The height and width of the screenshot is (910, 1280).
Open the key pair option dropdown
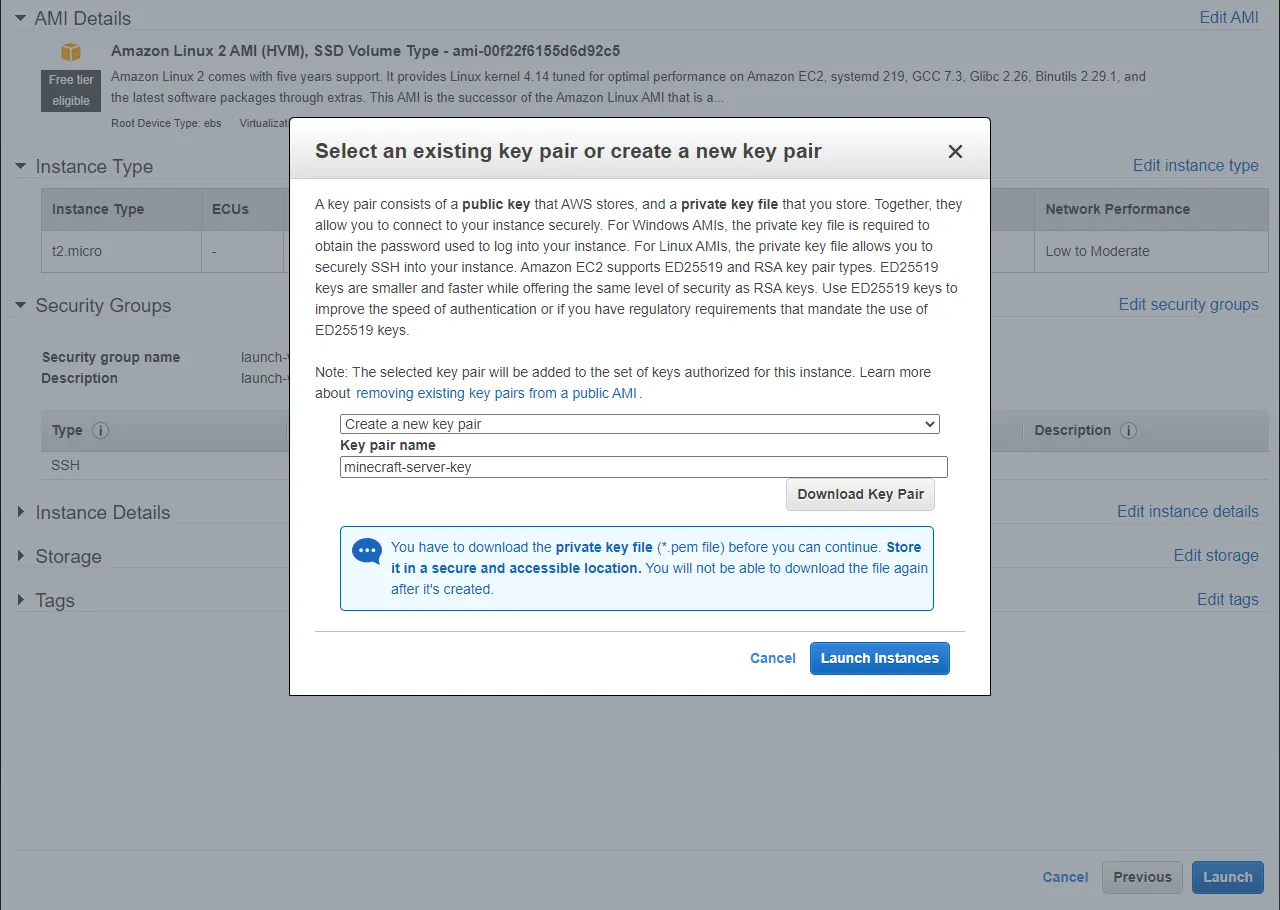pos(640,424)
